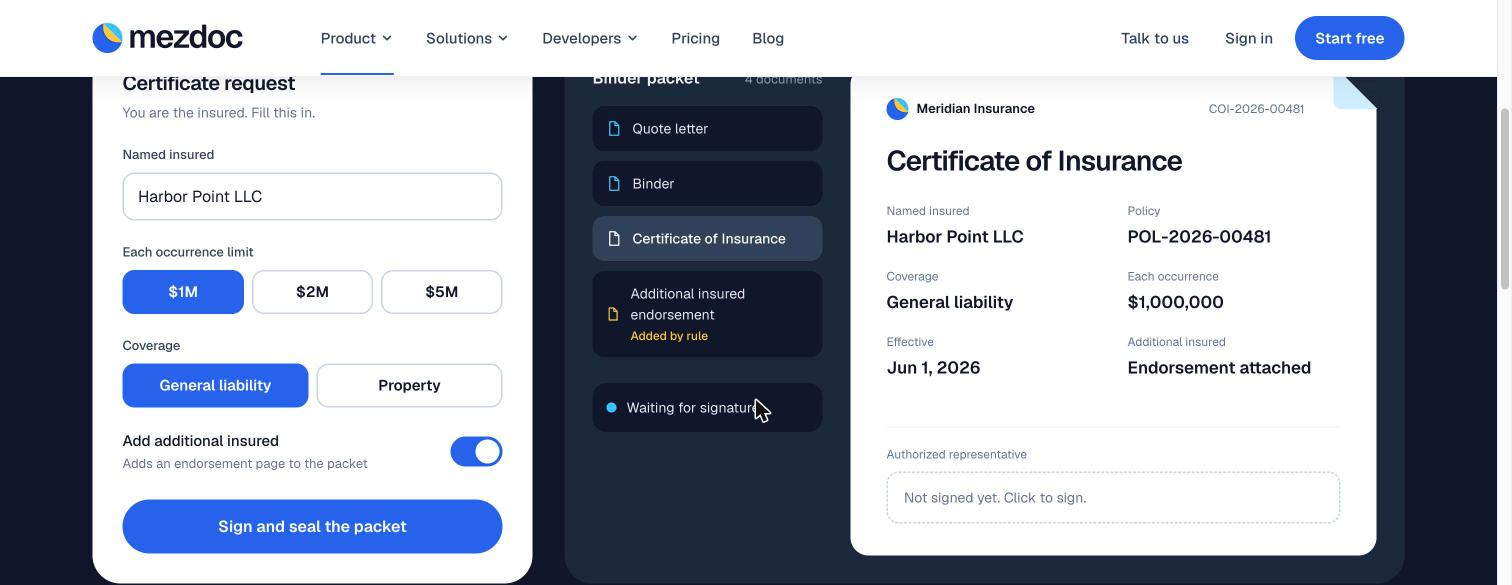The image size is (1512, 585).
Task: Select Certificate of Insurance in packet list
Action: [707, 238]
